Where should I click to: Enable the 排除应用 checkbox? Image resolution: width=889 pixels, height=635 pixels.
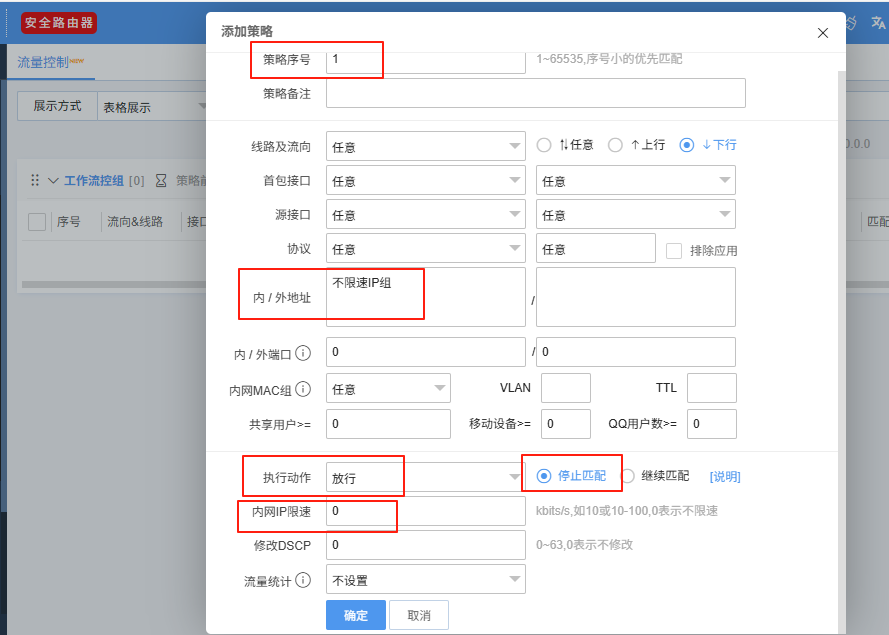674,251
